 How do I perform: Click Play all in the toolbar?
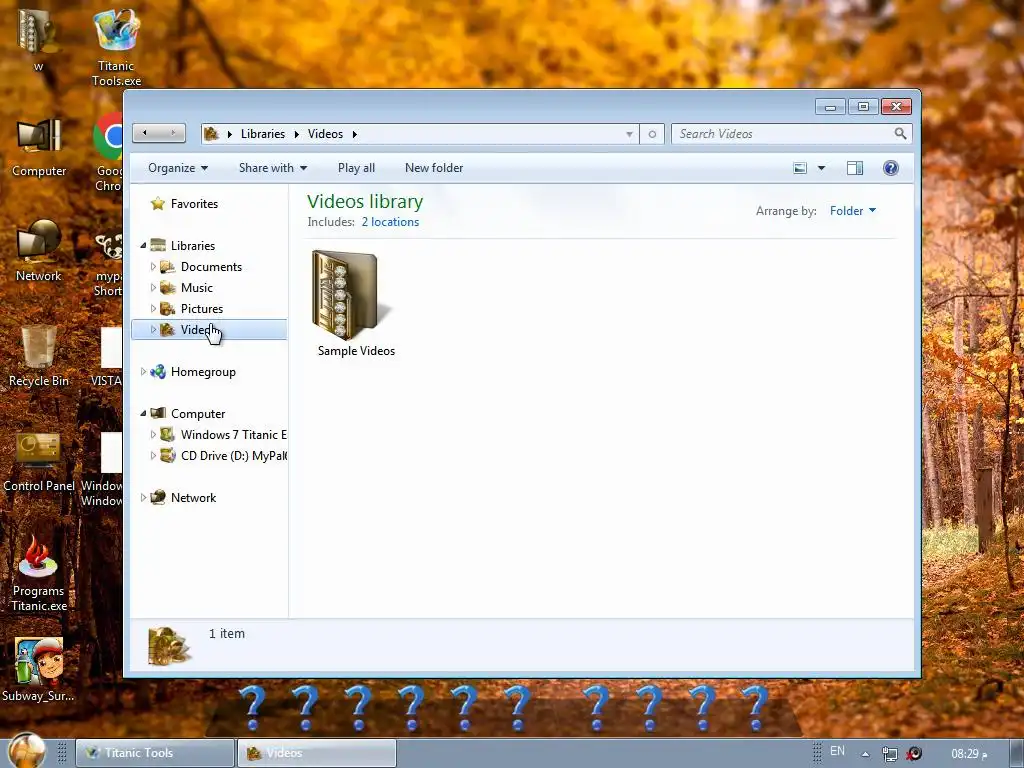tap(357, 168)
